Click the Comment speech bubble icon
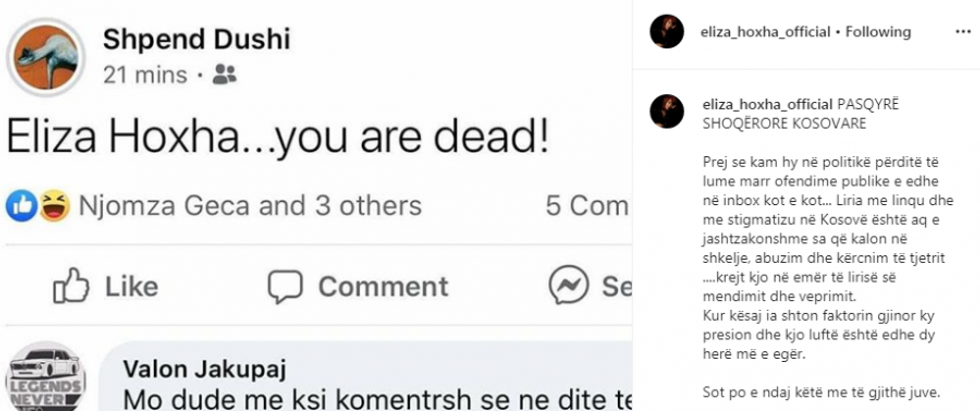 (285, 287)
